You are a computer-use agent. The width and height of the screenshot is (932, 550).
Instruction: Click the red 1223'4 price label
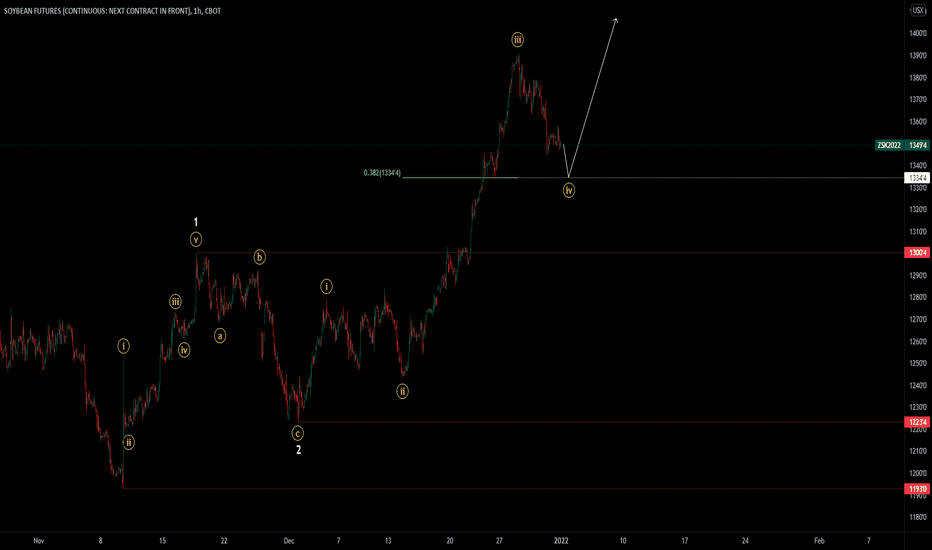916,422
